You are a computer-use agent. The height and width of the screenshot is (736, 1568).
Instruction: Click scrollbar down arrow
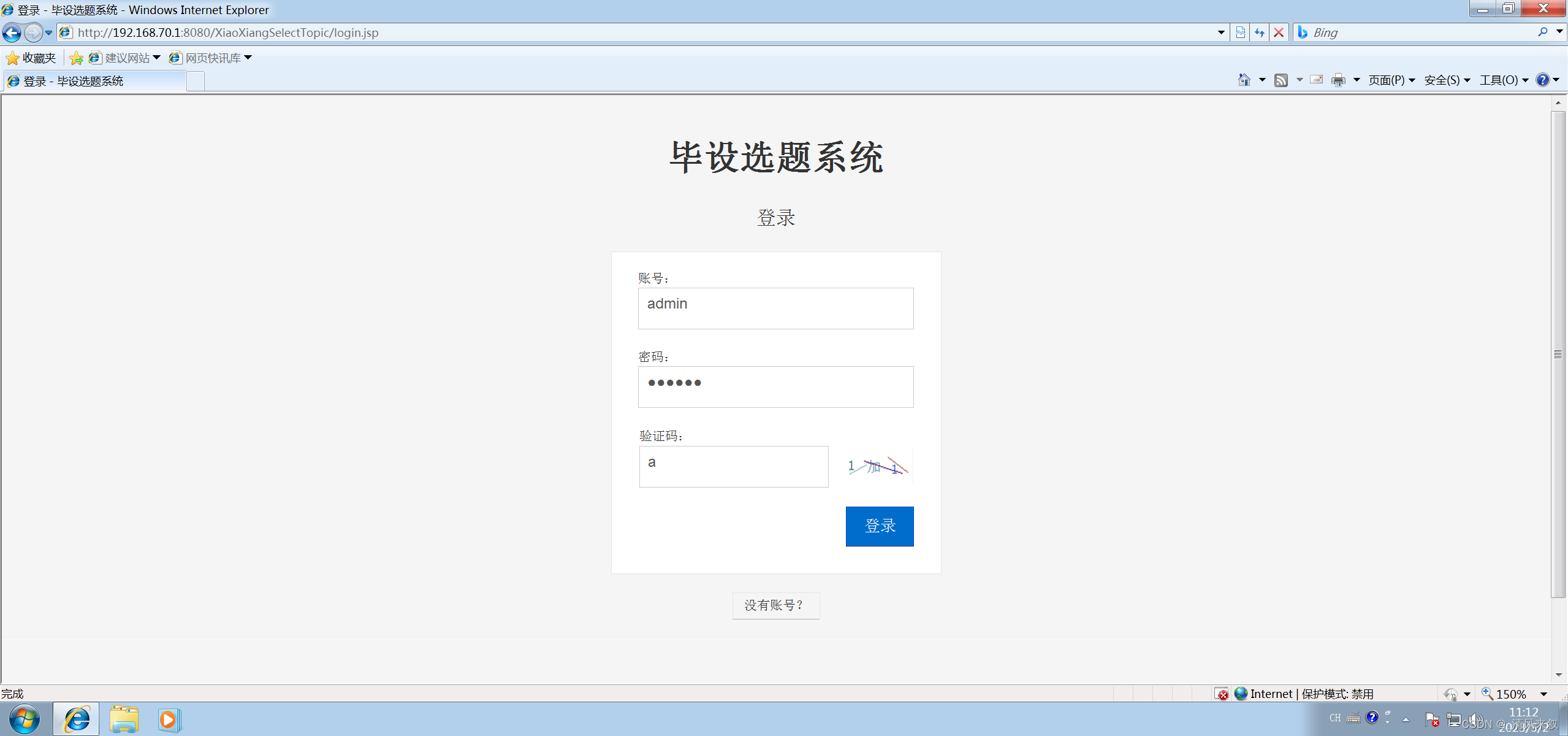click(1558, 675)
